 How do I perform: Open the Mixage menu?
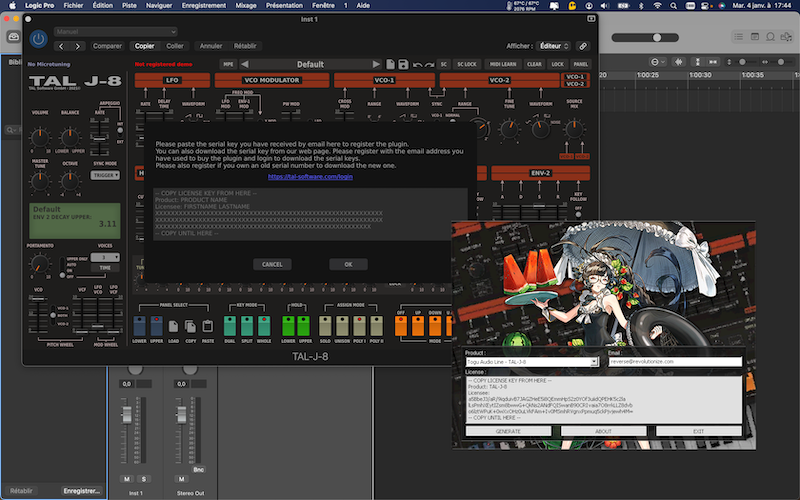pos(246,6)
